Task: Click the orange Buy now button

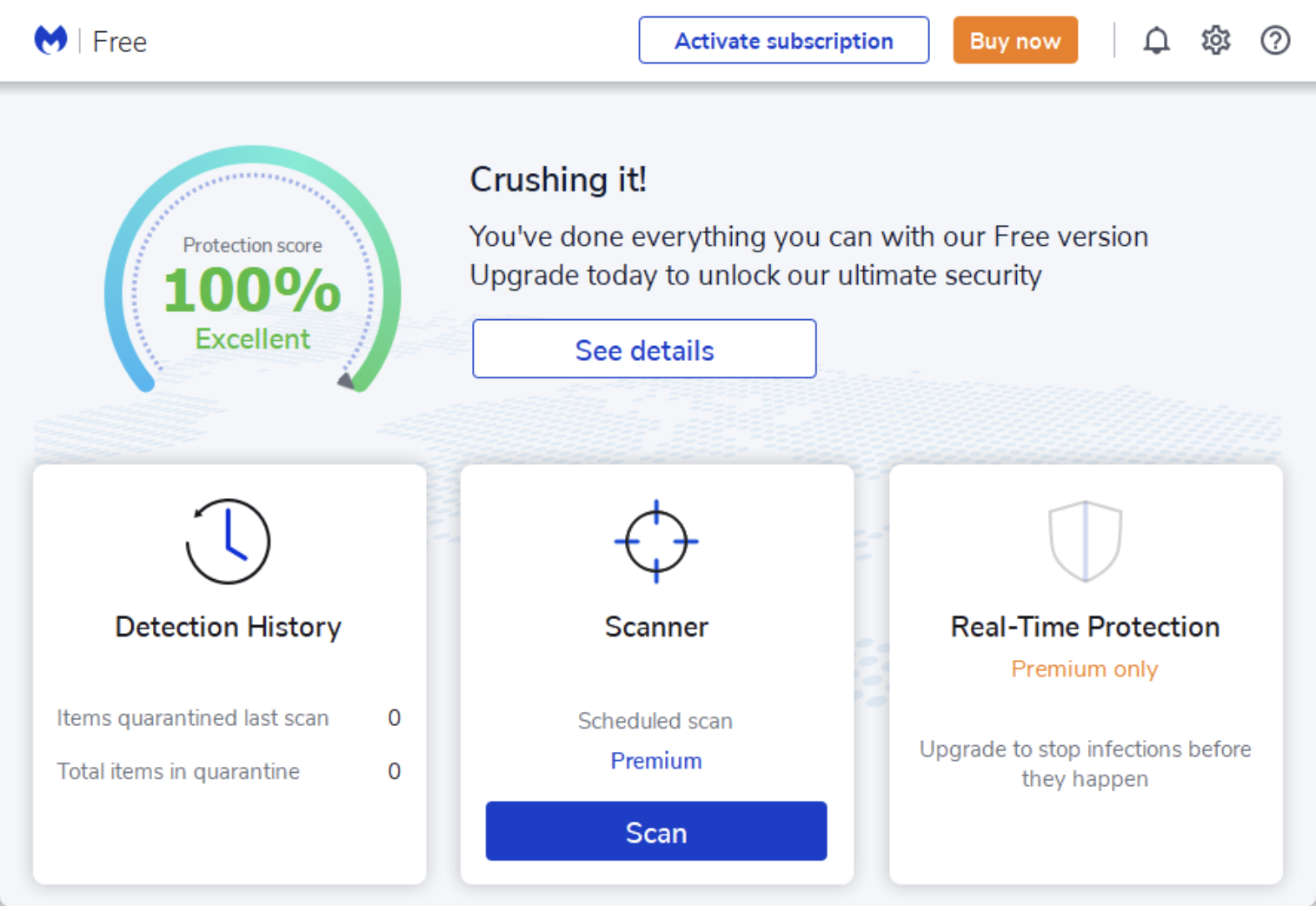Action: 1015,40
